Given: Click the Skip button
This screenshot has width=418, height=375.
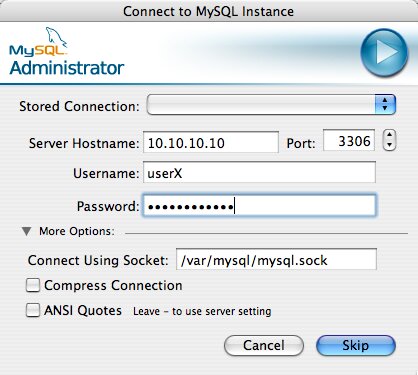Looking at the screenshot, I should tap(356, 345).
